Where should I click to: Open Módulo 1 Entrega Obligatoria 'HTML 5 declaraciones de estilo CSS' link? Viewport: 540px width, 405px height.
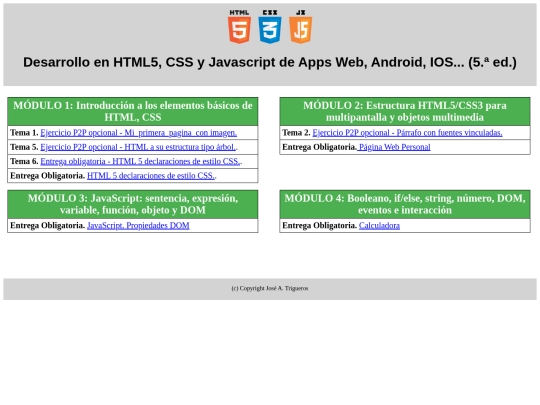point(150,176)
